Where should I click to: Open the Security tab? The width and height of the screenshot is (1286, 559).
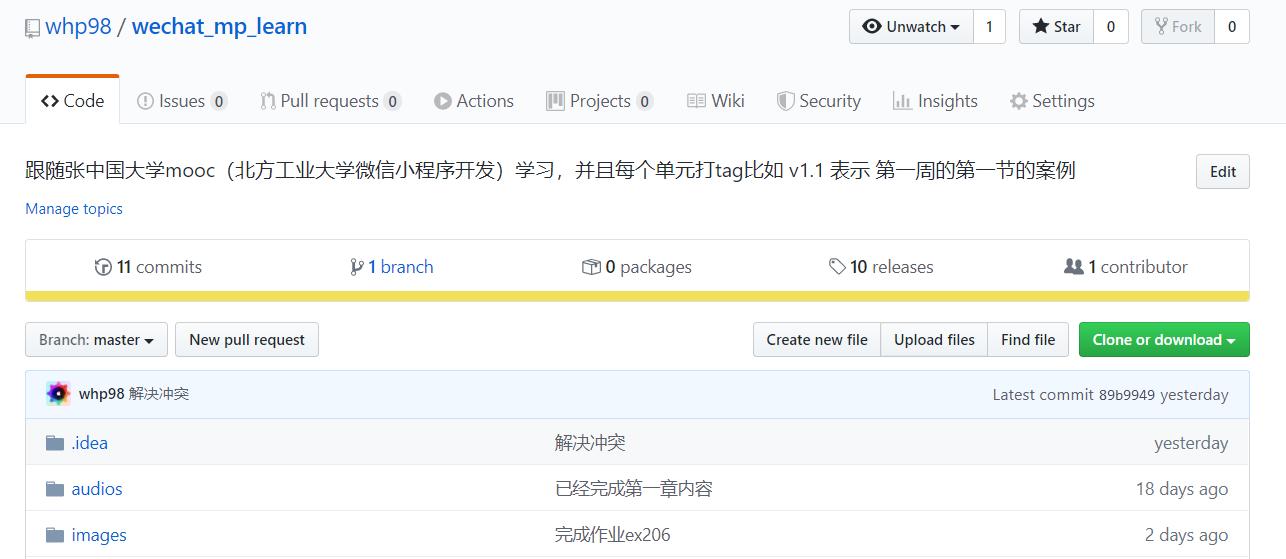819,101
